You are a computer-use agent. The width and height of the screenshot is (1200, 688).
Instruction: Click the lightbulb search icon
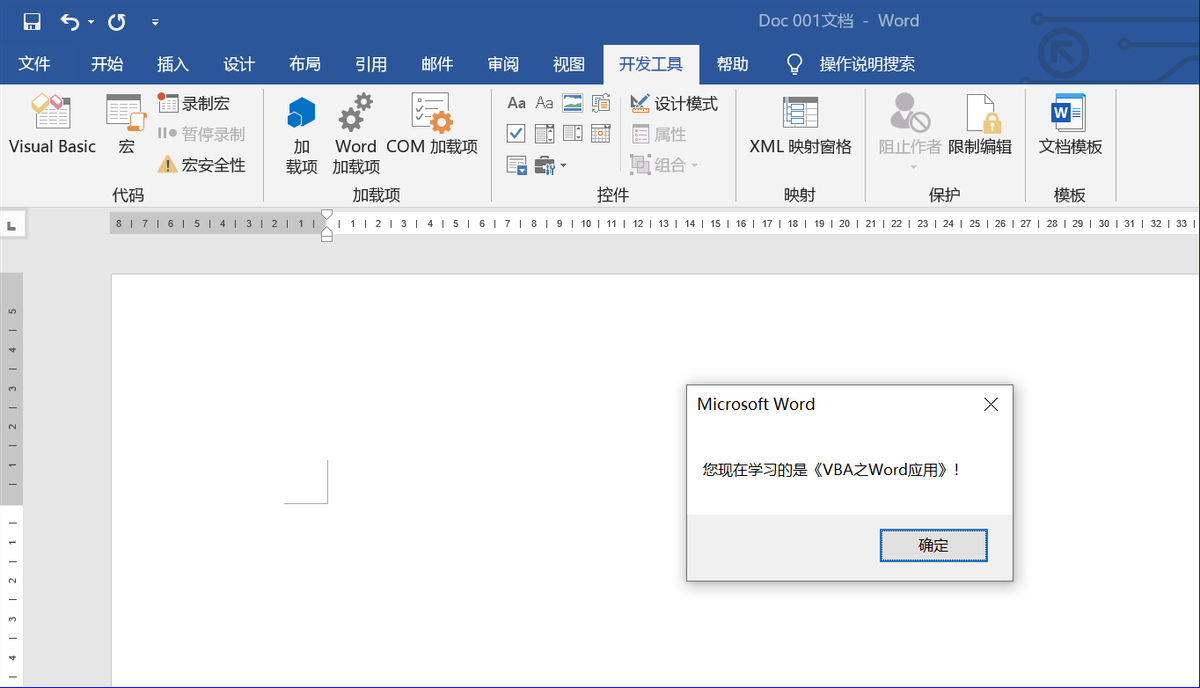click(x=795, y=64)
